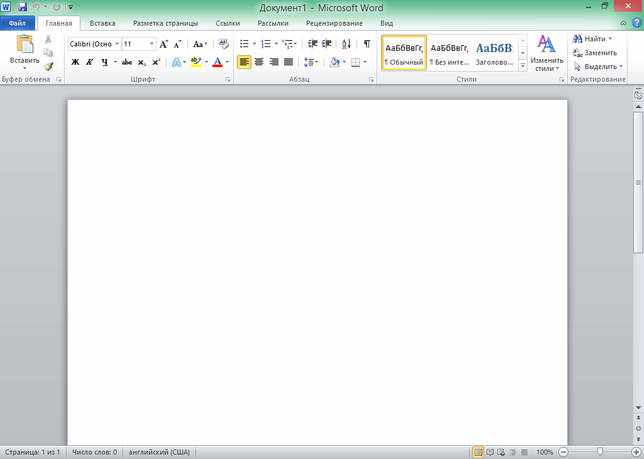This screenshot has width=644, height=459.
Task: Open the Calibri font name dropdown
Action: click(x=117, y=44)
